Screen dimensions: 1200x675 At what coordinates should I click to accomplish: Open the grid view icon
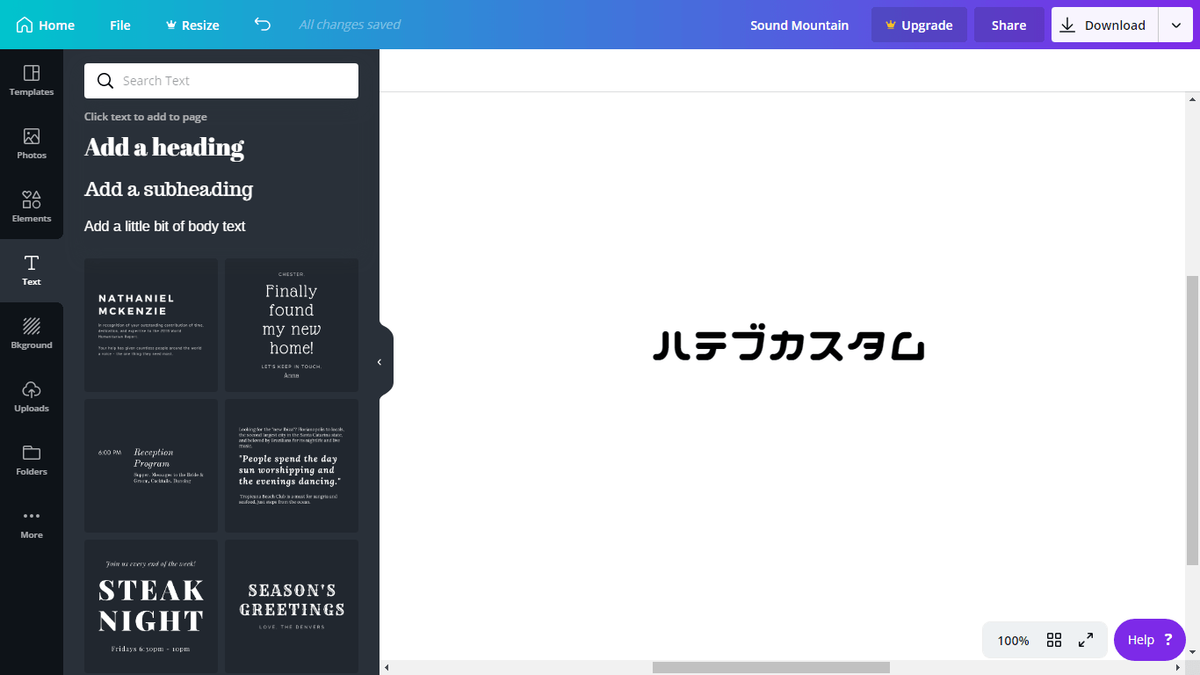1054,640
